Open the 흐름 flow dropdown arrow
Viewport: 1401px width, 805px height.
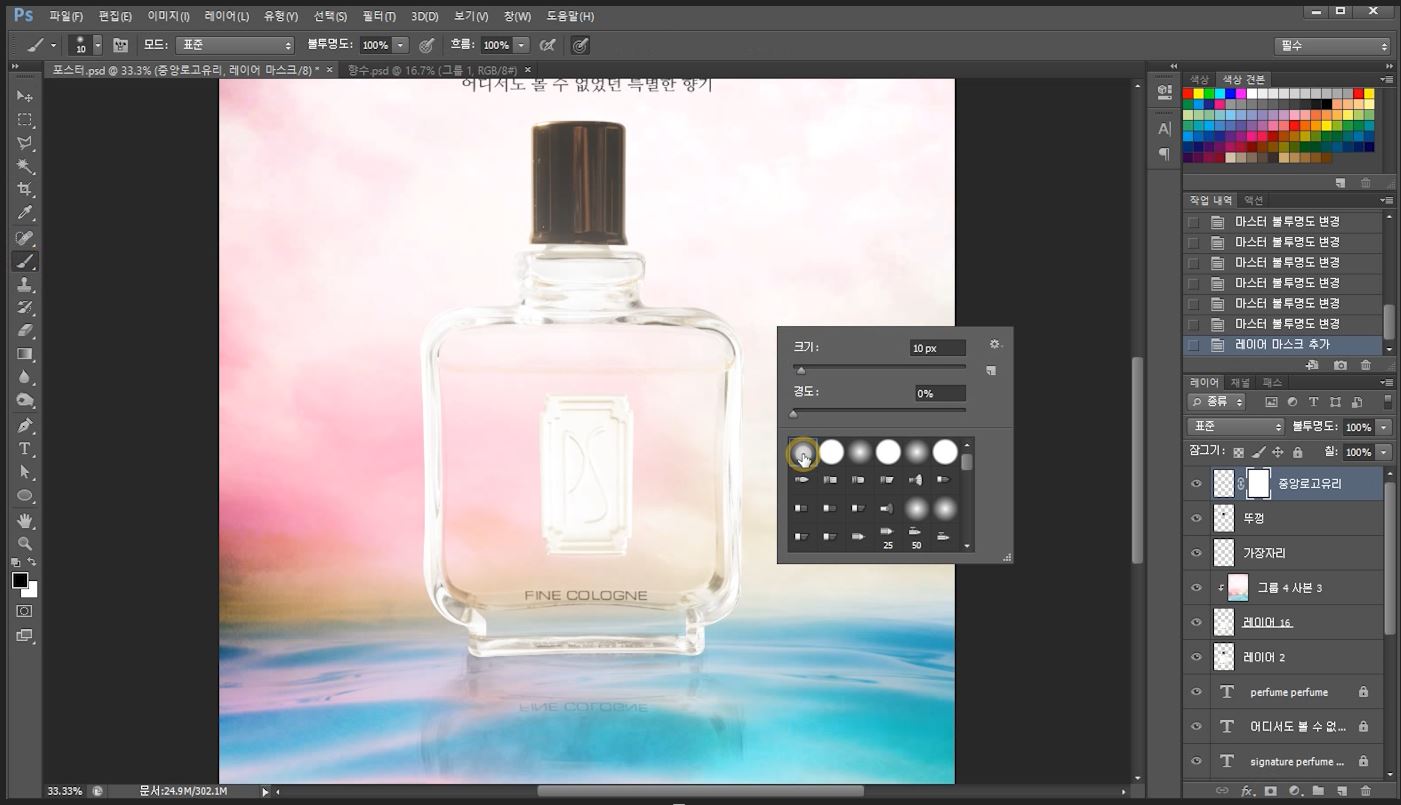(521, 45)
